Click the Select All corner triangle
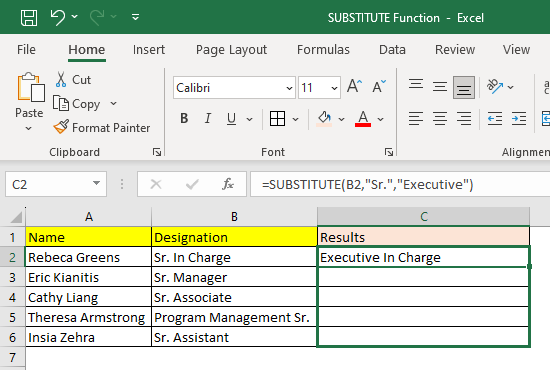 15,217
